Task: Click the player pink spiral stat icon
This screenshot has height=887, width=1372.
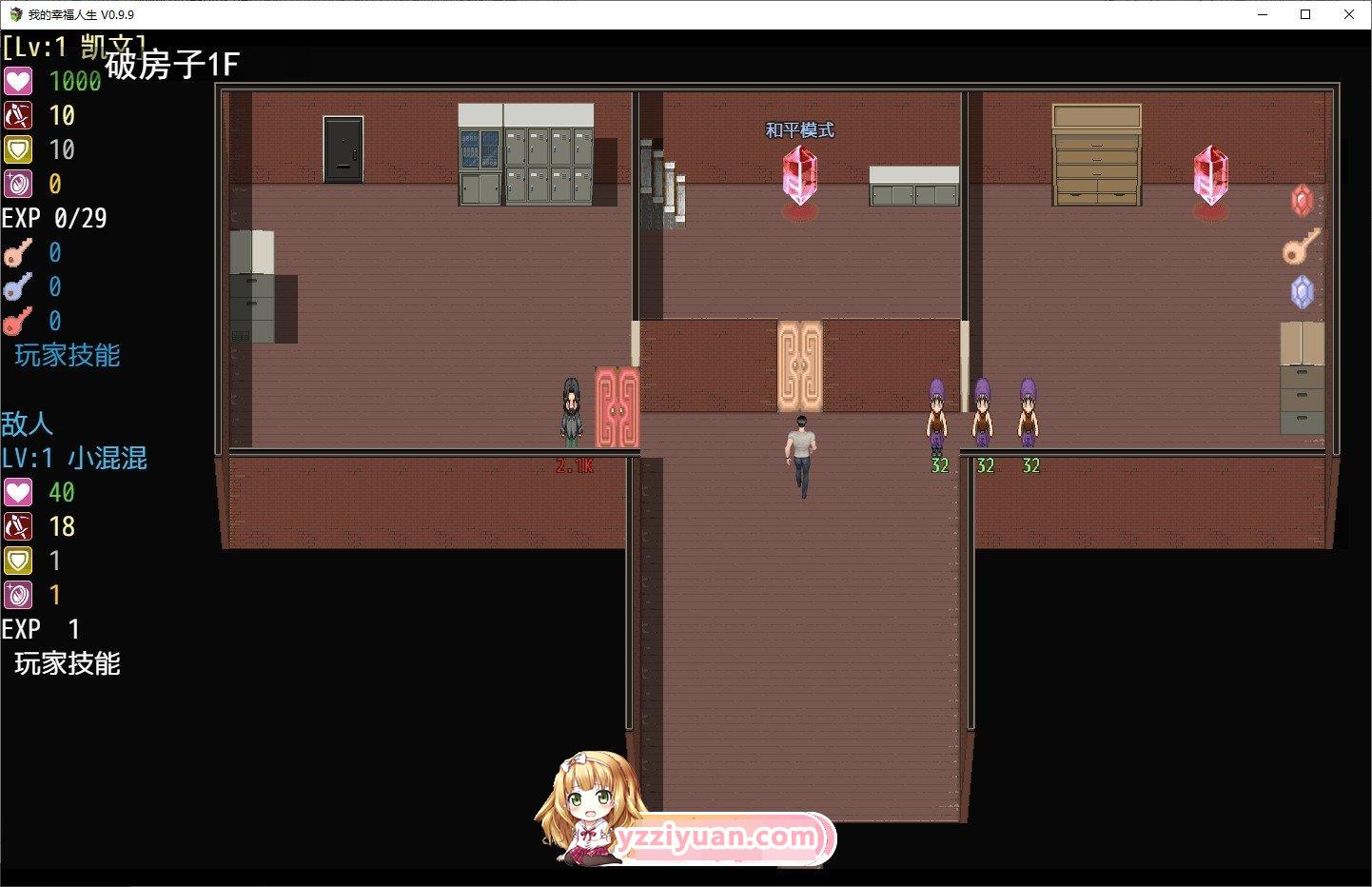Action: [x=18, y=184]
